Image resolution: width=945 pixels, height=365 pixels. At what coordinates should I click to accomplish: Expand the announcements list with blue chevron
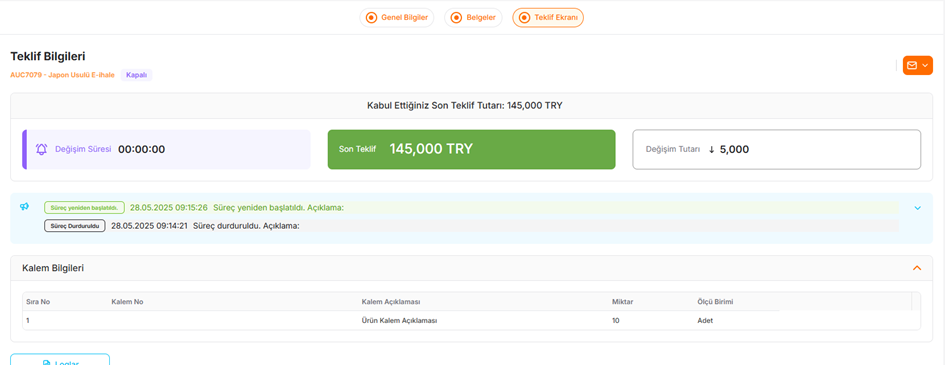click(x=918, y=208)
